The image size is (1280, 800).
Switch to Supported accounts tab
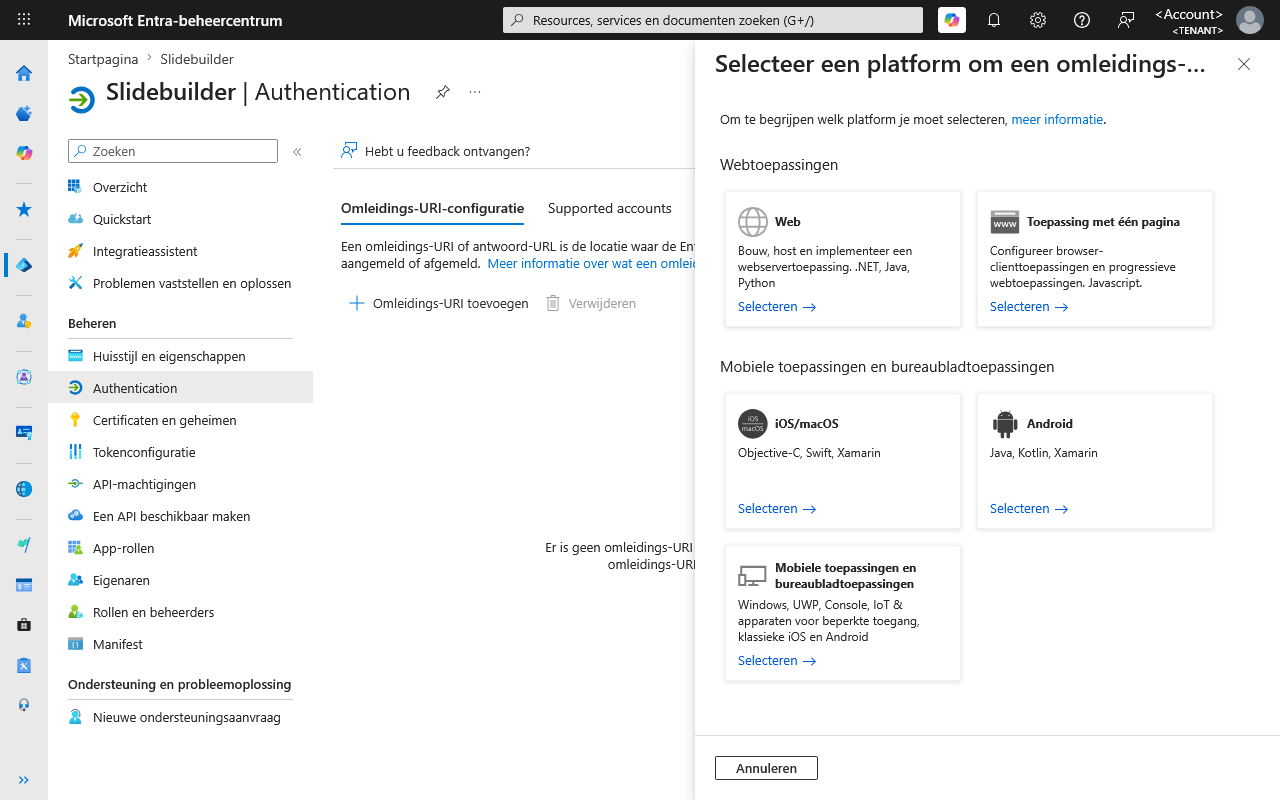(609, 208)
